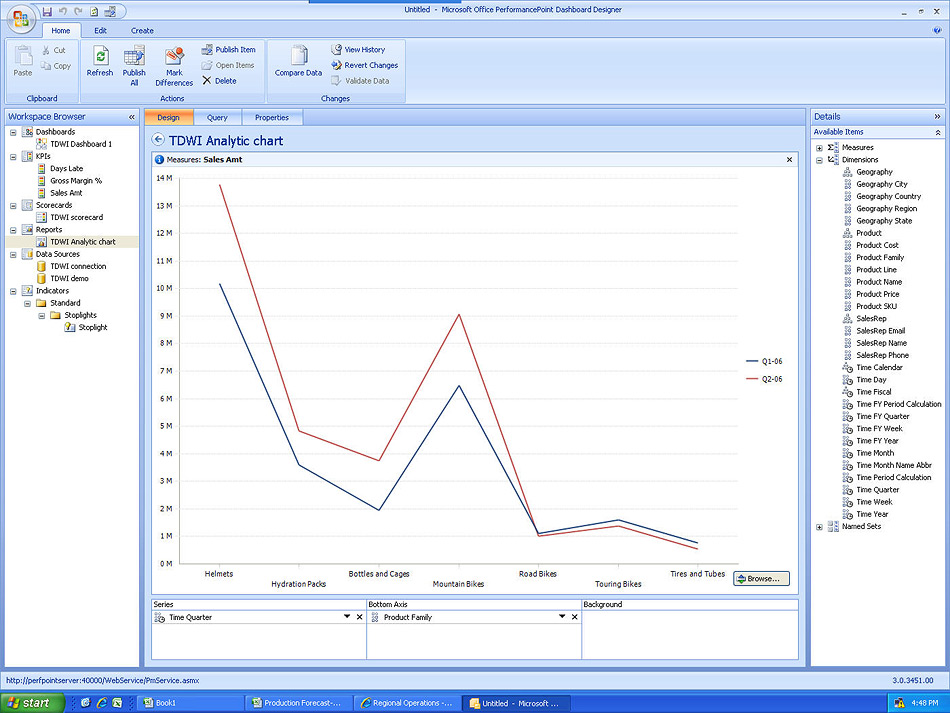Select TDWI scorecard item
950x713 pixels.
(x=76, y=217)
